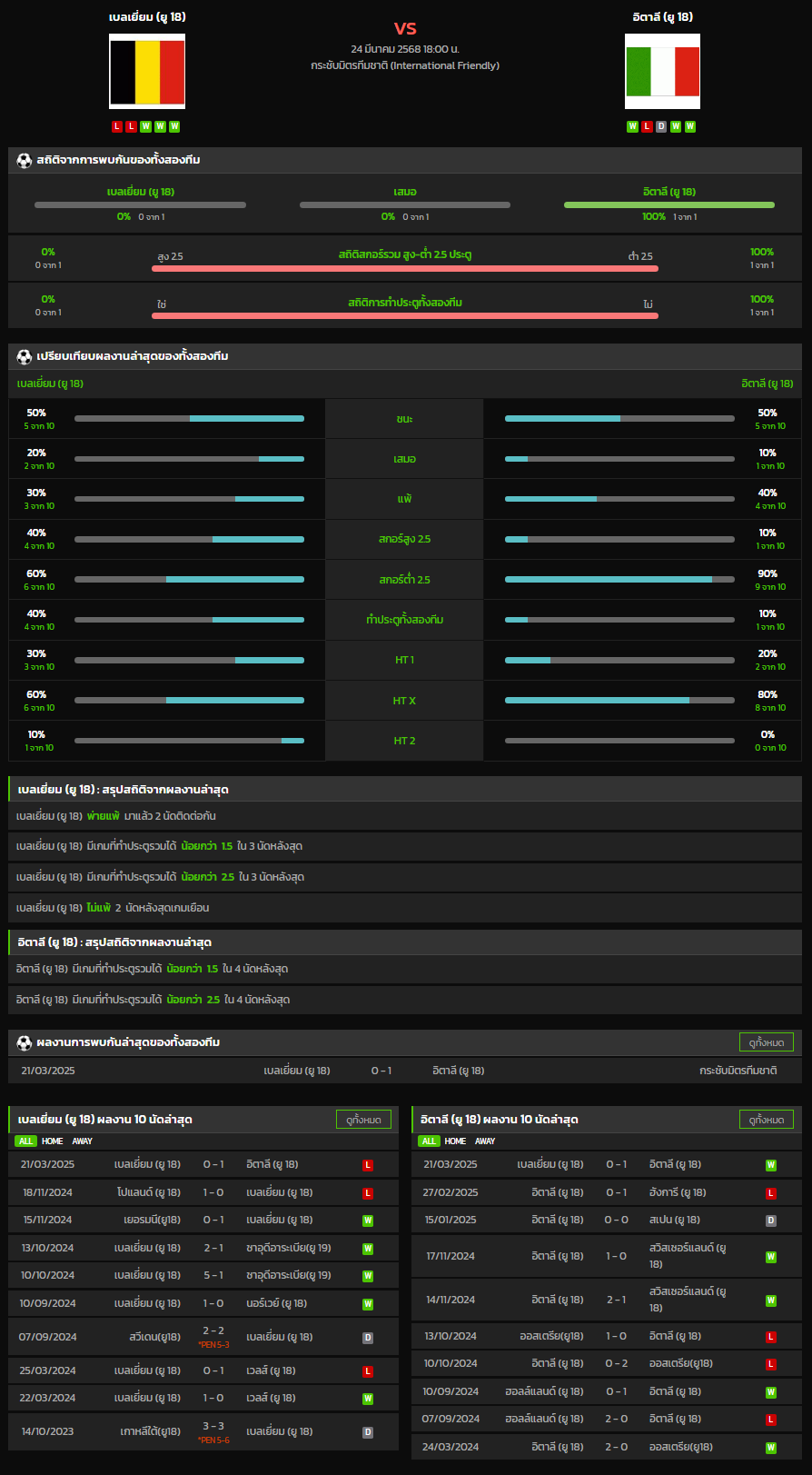Click the '24 มีนาคม 2568 18:00 น.' match time
The width and height of the screenshot is (812, 1475).
click(x=405, y=49)
